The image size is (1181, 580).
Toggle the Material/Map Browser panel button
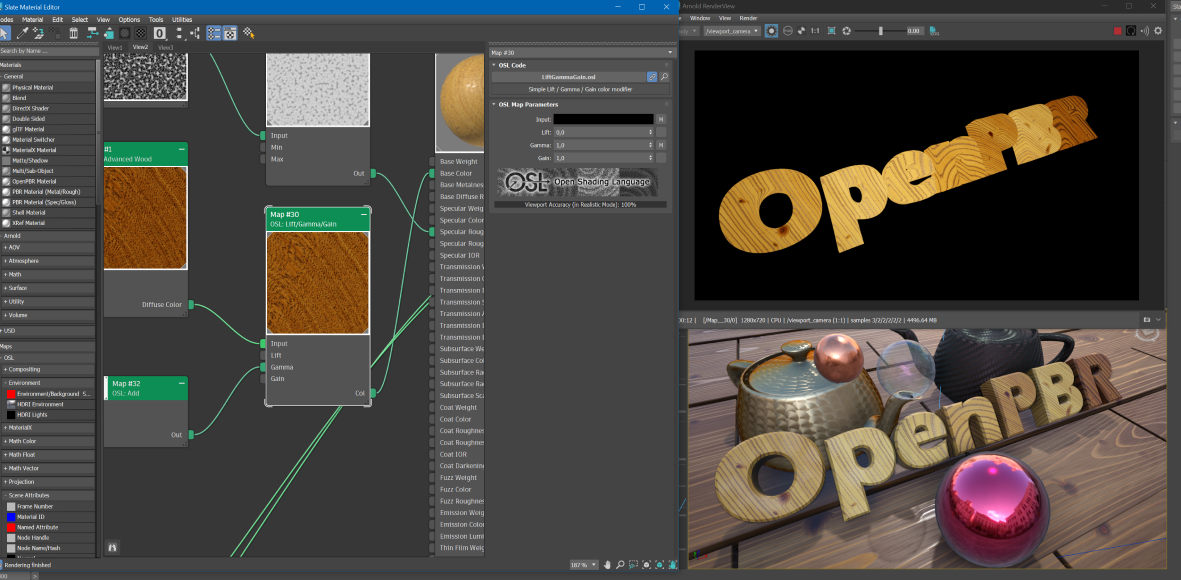tap(214, 33)
